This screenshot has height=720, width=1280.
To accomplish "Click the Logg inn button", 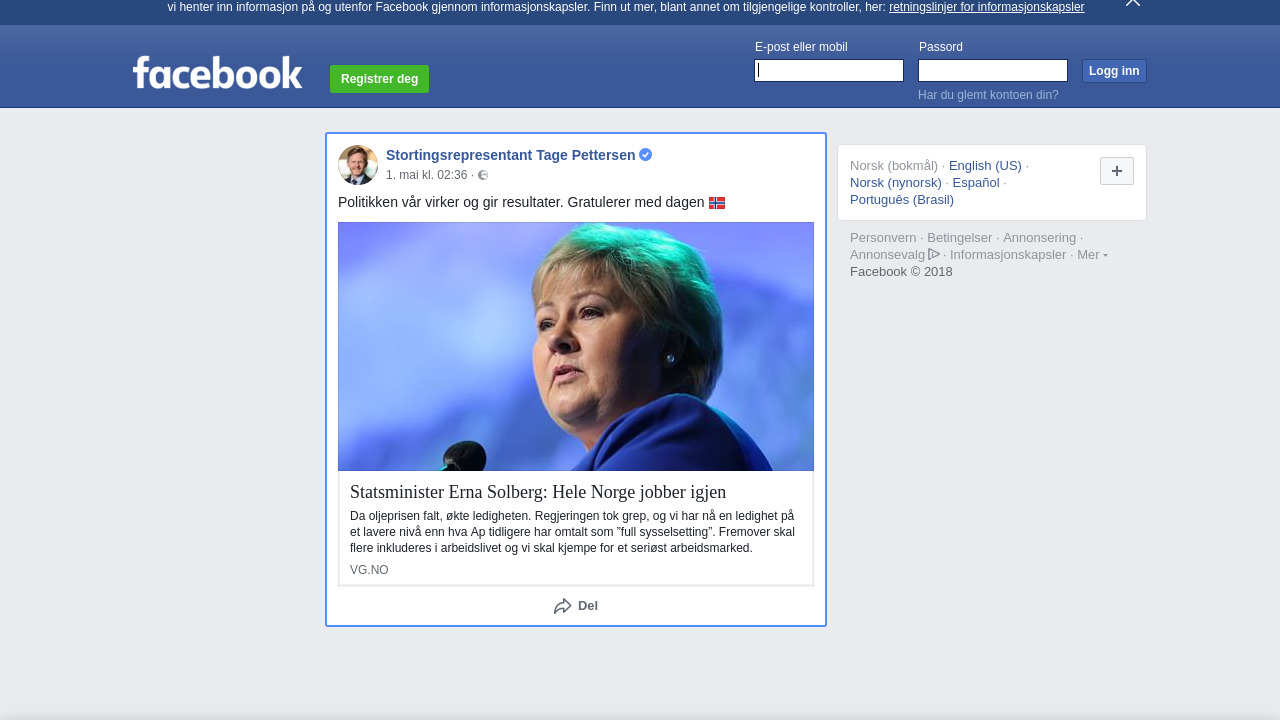I will pyautogui.click(x=1114, y=71).
